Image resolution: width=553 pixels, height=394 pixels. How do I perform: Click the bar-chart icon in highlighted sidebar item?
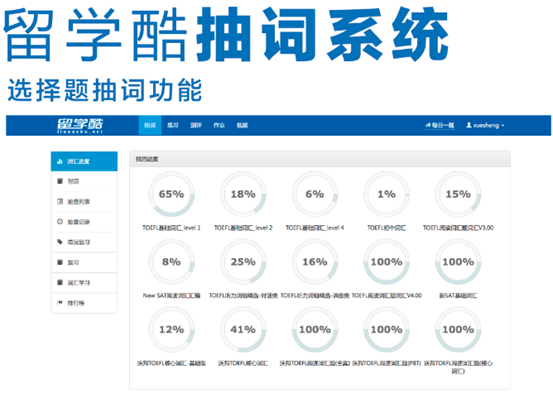tap(60, 162)
